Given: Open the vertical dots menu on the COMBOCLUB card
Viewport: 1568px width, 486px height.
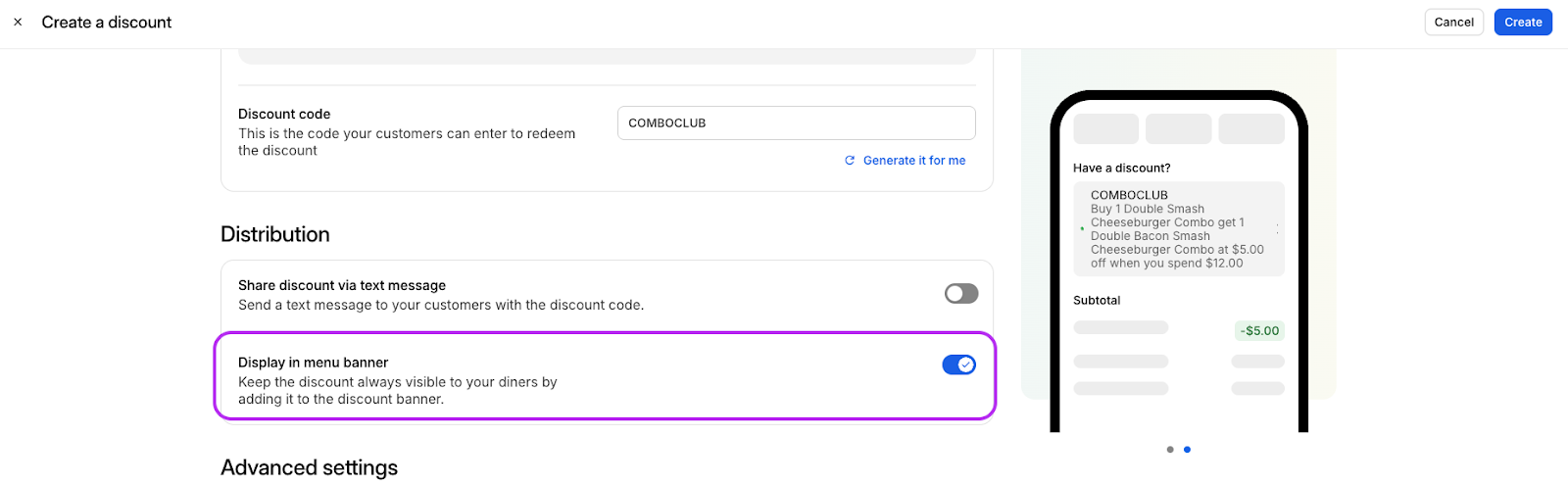Looking at the screenshot, I should (1277, 229).
